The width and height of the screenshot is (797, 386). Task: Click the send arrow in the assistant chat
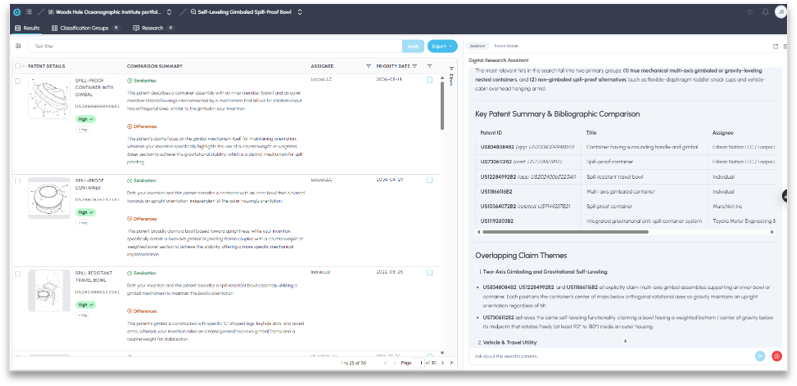[x=760, y=356]
